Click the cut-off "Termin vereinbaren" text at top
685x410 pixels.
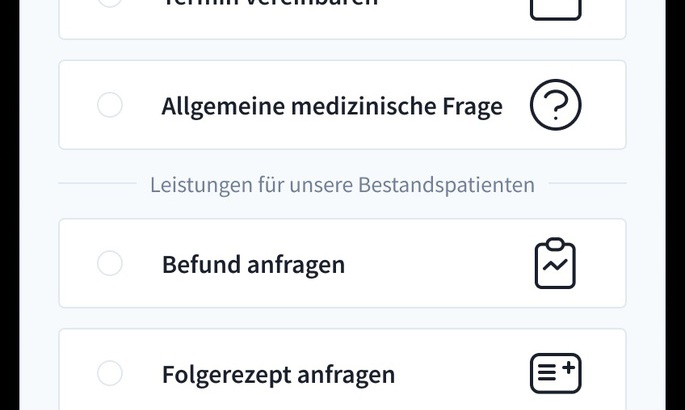270,3
